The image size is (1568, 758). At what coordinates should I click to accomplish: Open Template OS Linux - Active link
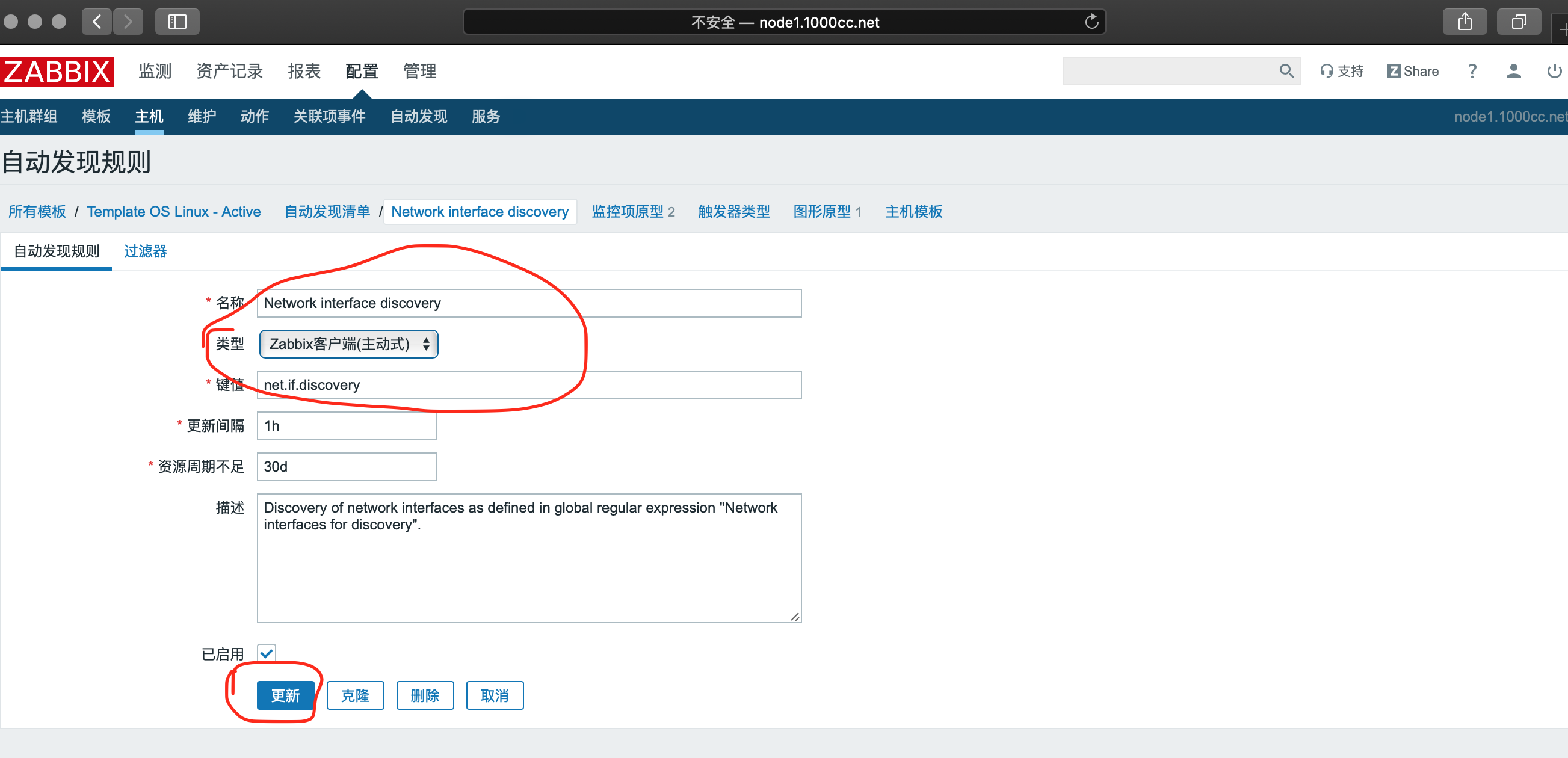pos(173,211)
